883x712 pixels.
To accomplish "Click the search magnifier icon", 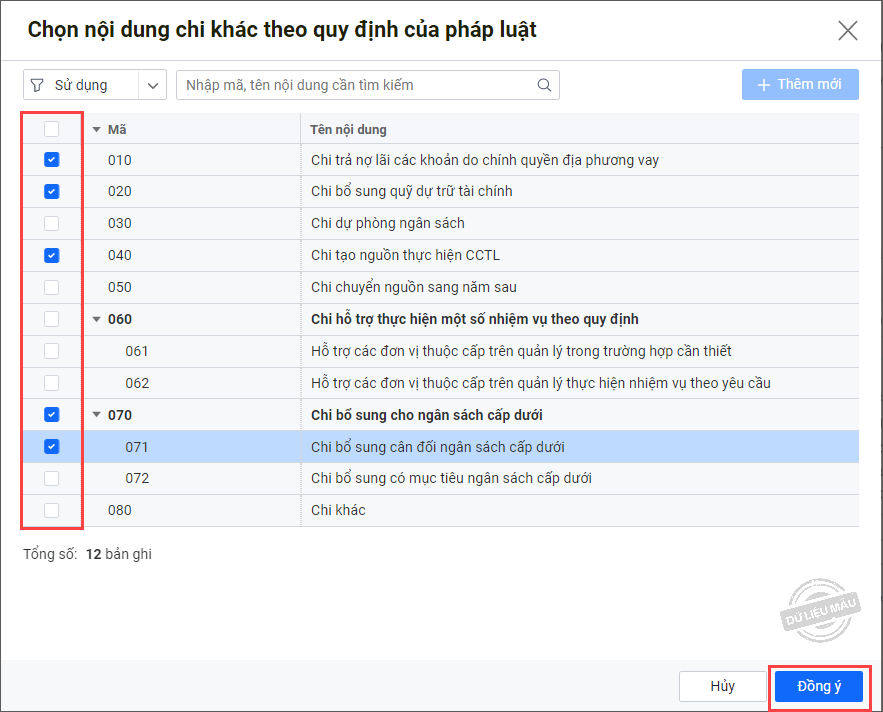I will click(544, 85).
